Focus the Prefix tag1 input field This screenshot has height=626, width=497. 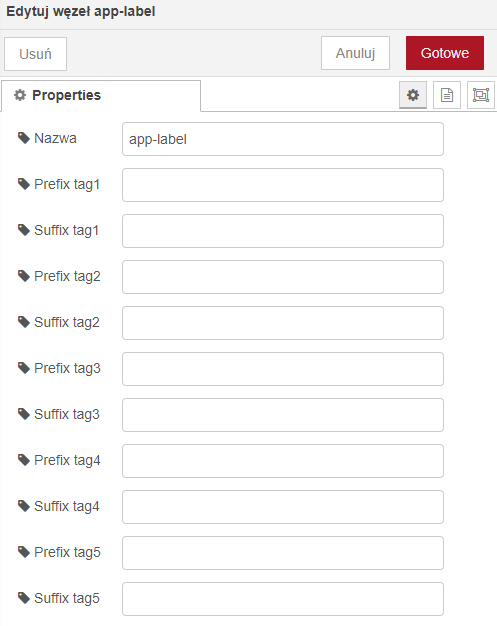click(283, 185)
